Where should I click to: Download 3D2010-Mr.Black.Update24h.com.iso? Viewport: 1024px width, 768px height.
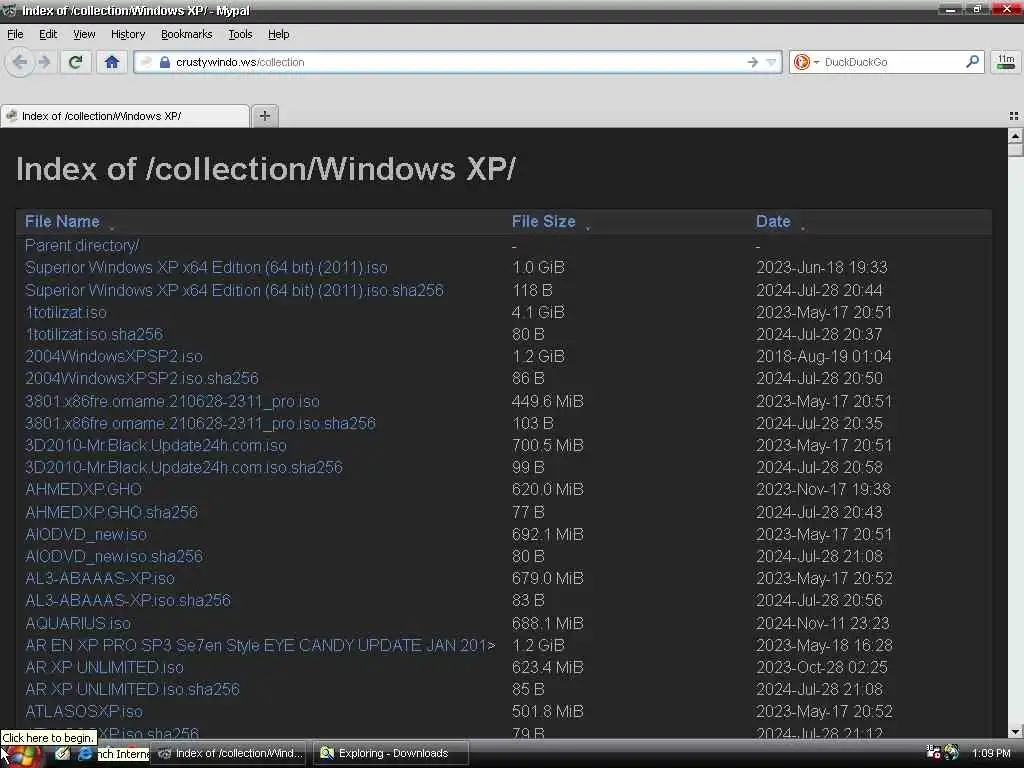[155, 445]
